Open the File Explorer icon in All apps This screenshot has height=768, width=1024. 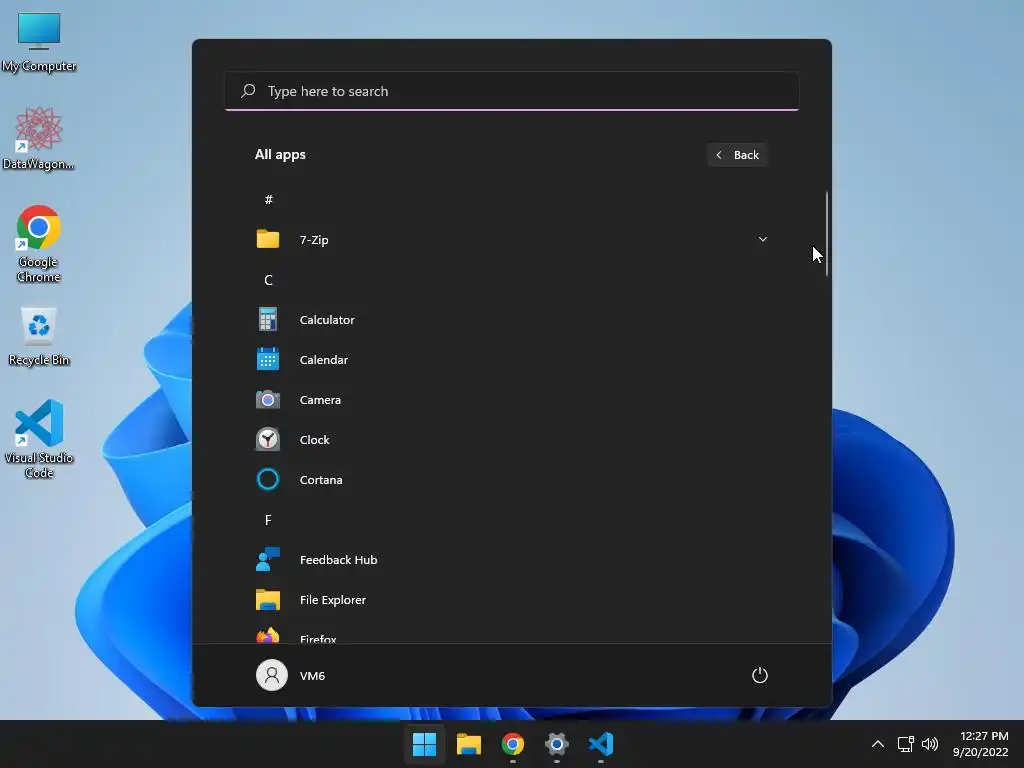click(268, 600)
